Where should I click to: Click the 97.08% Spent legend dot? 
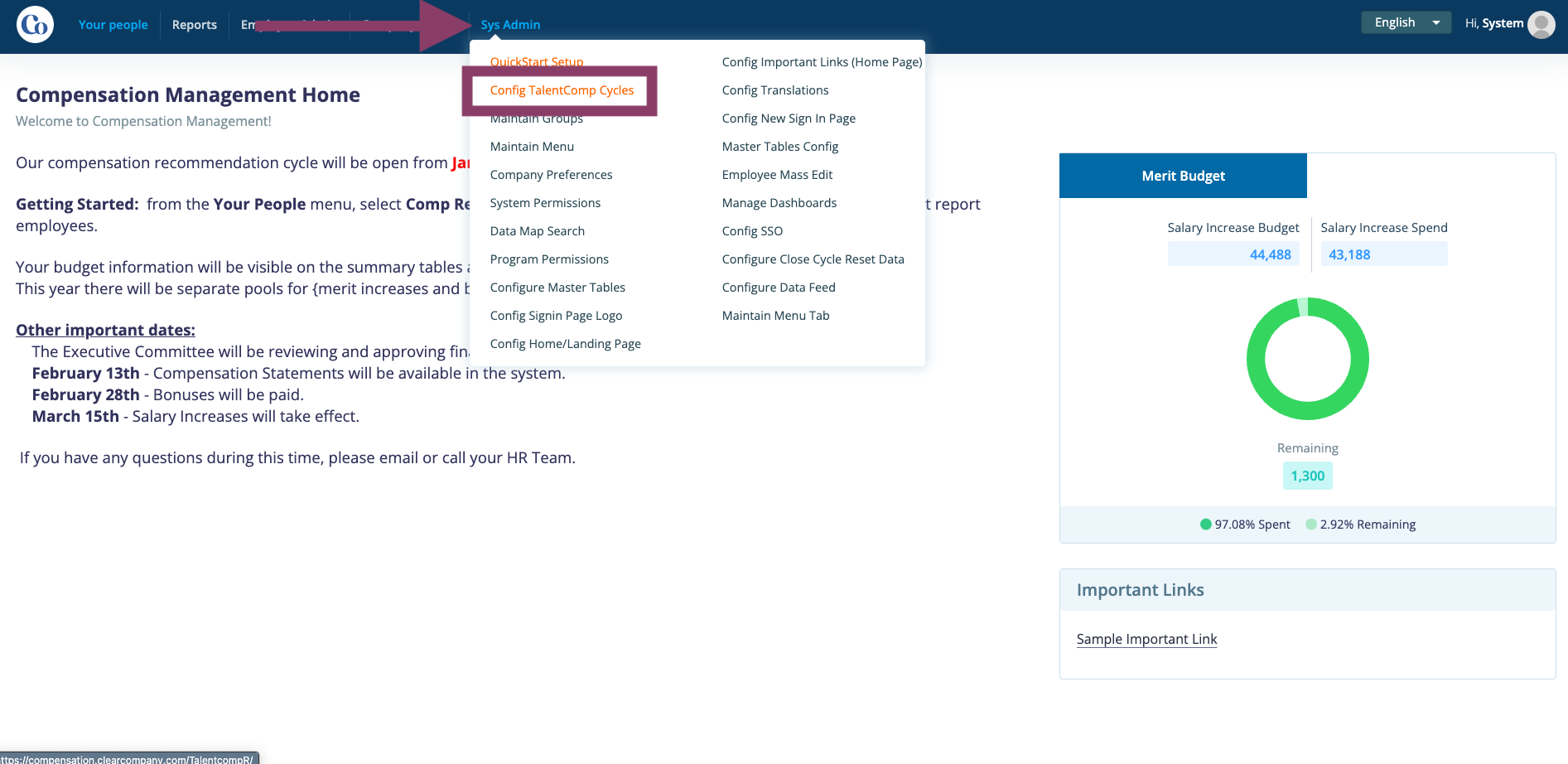pos(1206,525)
